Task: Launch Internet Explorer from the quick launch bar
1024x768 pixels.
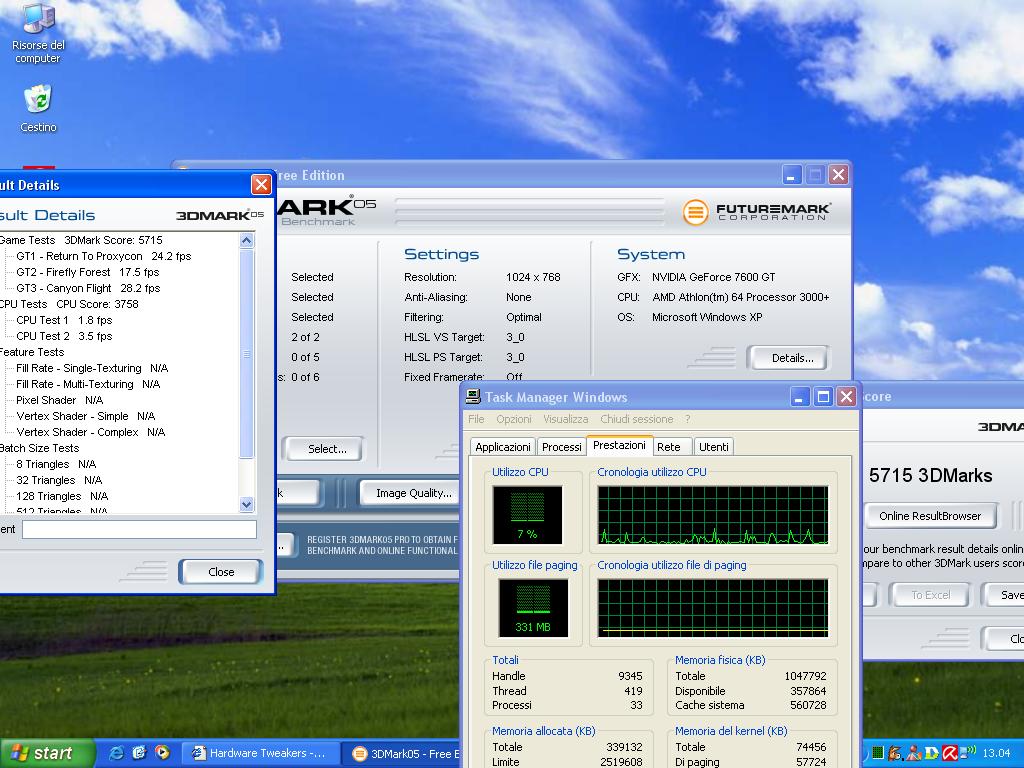Action: click(116, 753)
